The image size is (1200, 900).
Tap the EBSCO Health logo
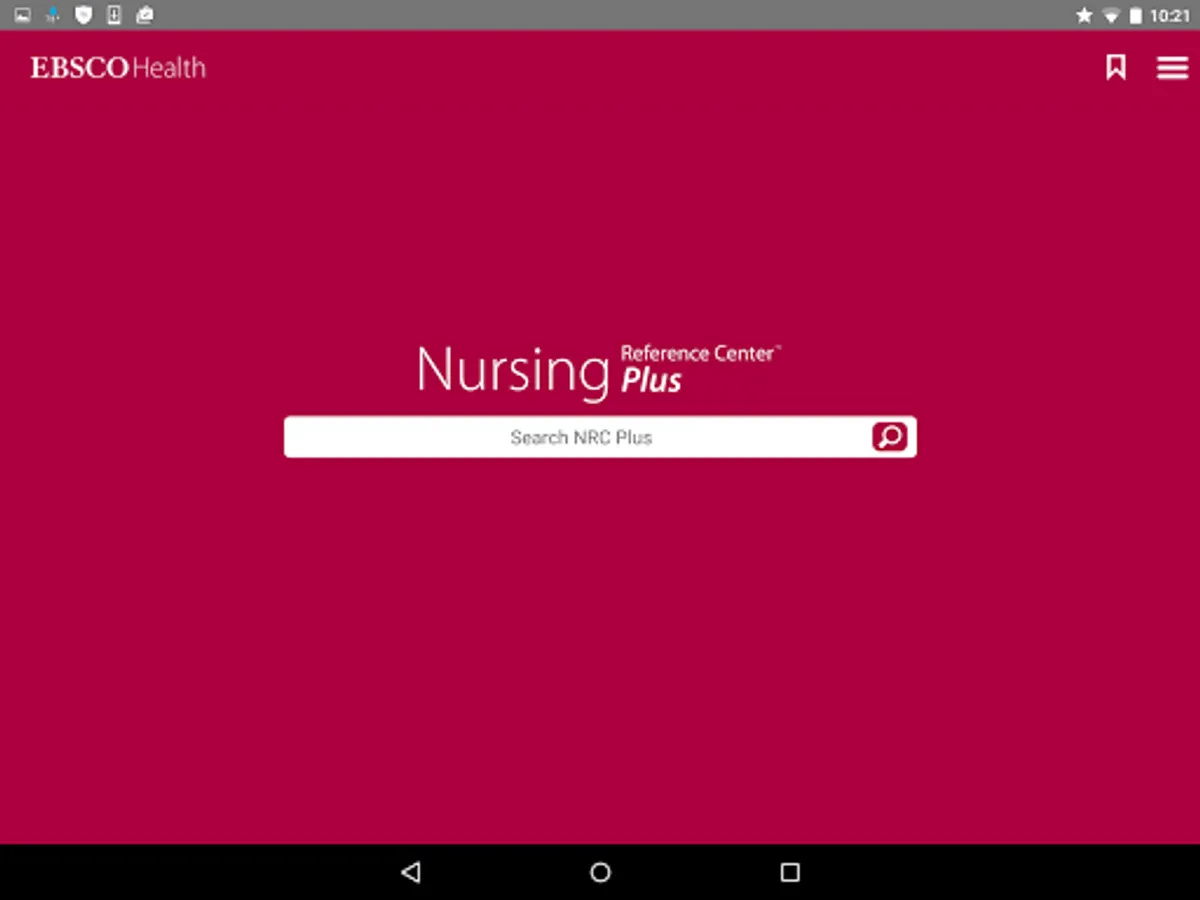click(118, 68)
